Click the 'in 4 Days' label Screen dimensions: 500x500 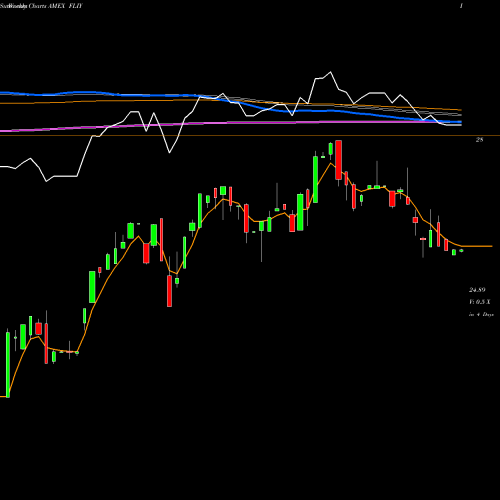coord(481,314)
